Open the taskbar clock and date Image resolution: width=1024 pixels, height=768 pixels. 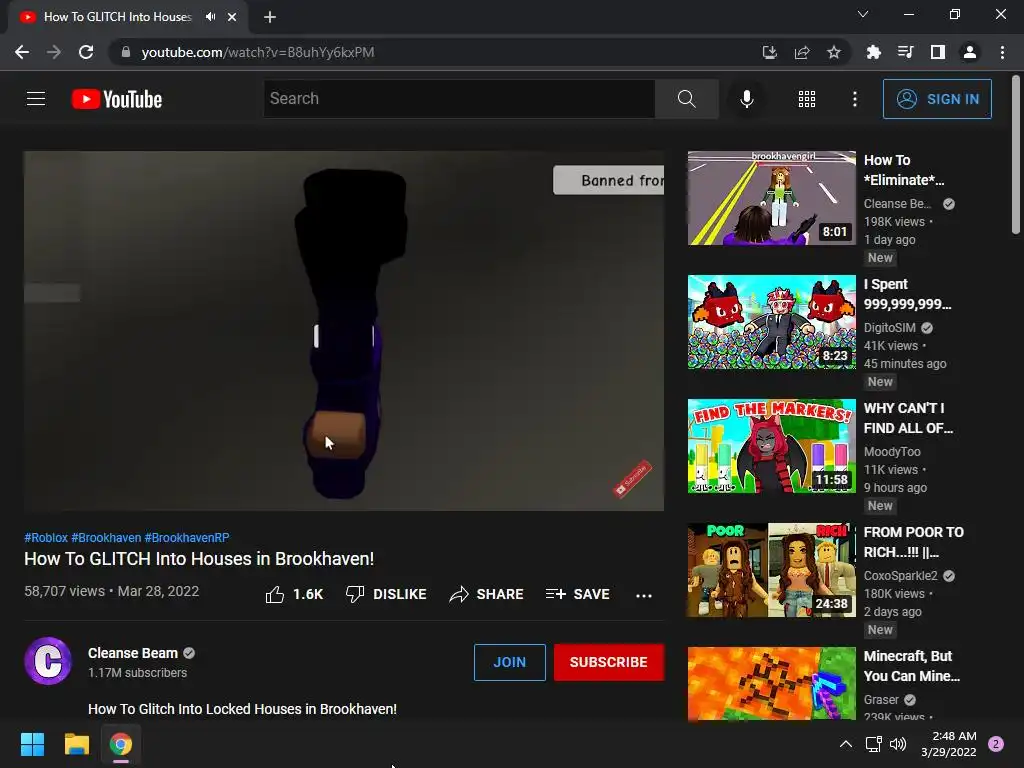point(949,744)
